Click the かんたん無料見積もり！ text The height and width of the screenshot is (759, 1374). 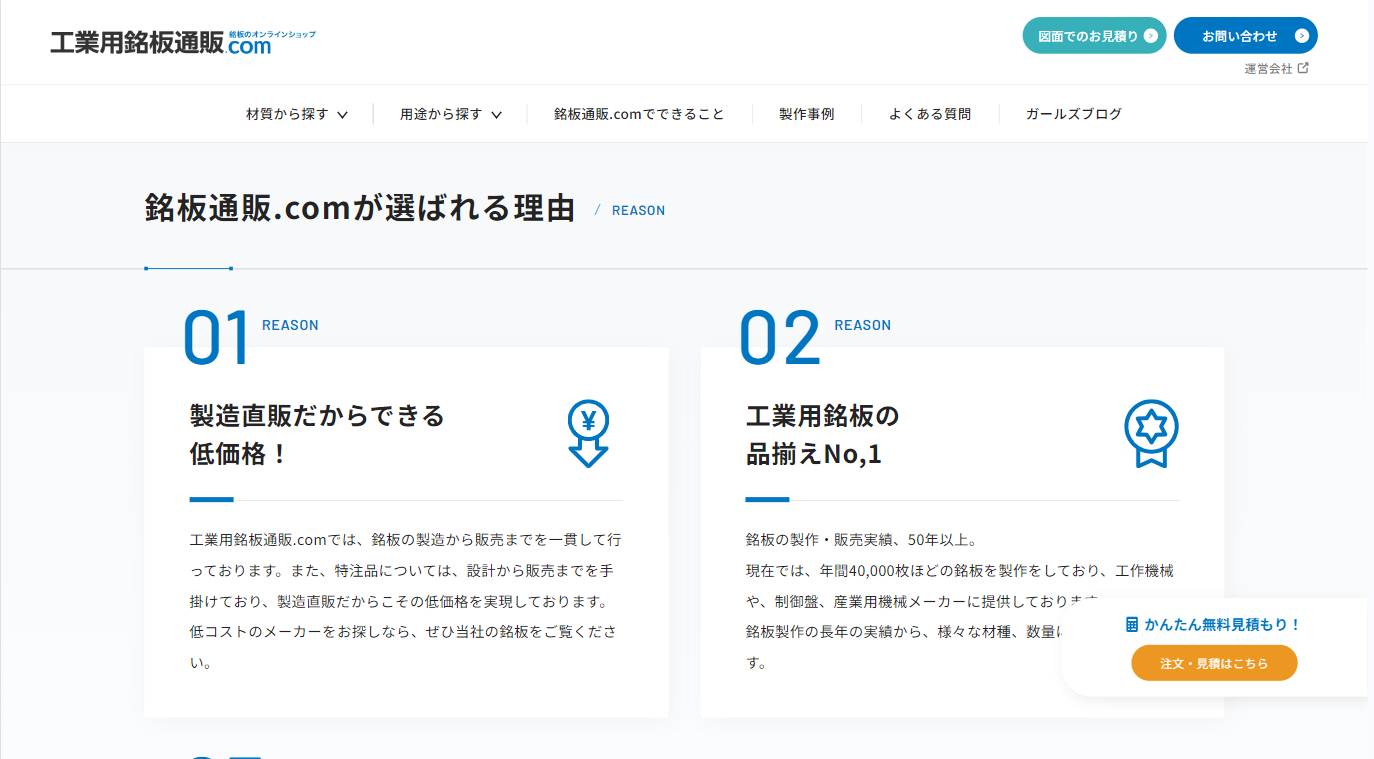click(1223, 624)
